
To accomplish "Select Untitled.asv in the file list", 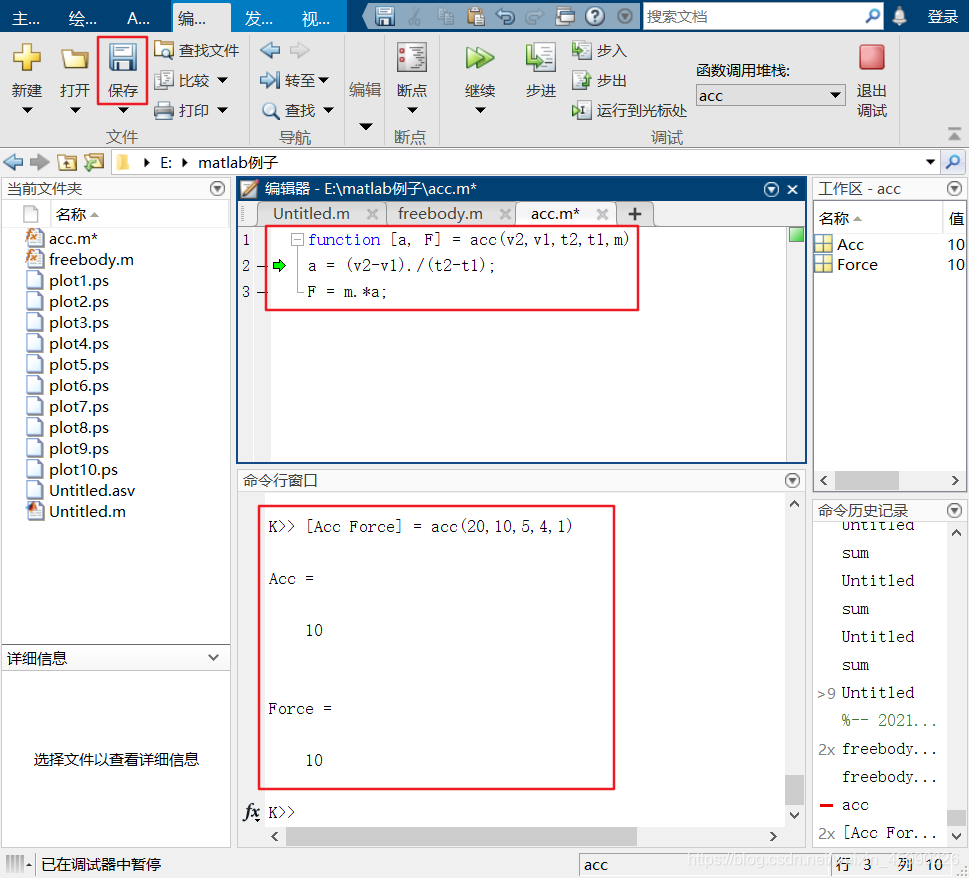I will [x=91, y=491].
